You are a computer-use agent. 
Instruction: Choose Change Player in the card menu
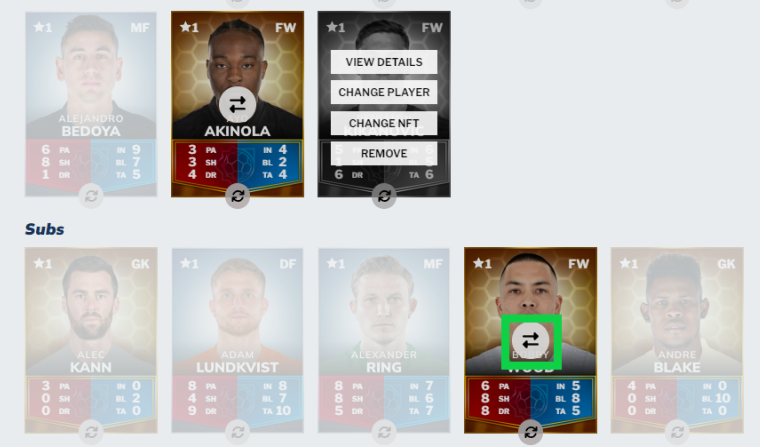point(384,92)
